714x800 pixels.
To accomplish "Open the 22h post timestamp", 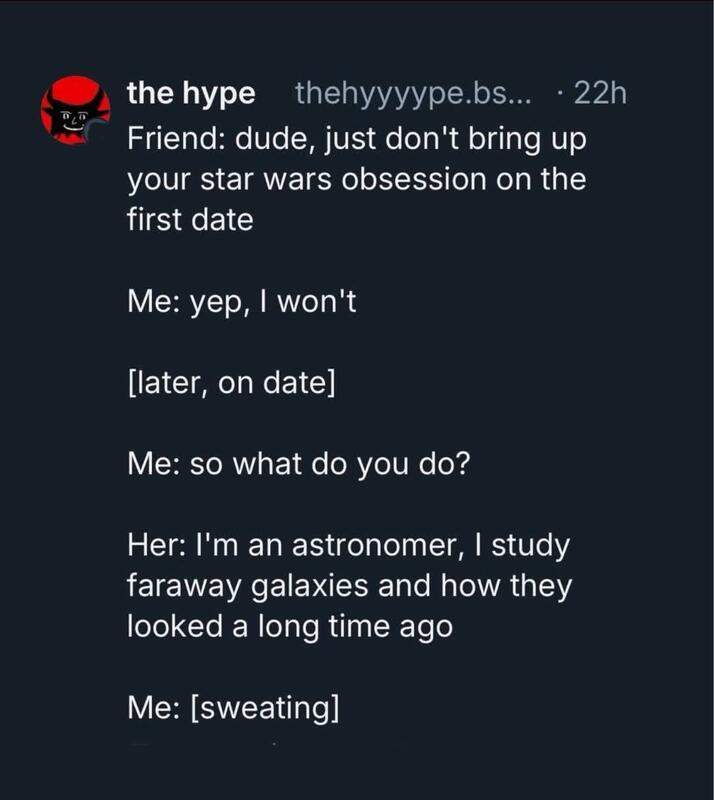I will (600, 94).
